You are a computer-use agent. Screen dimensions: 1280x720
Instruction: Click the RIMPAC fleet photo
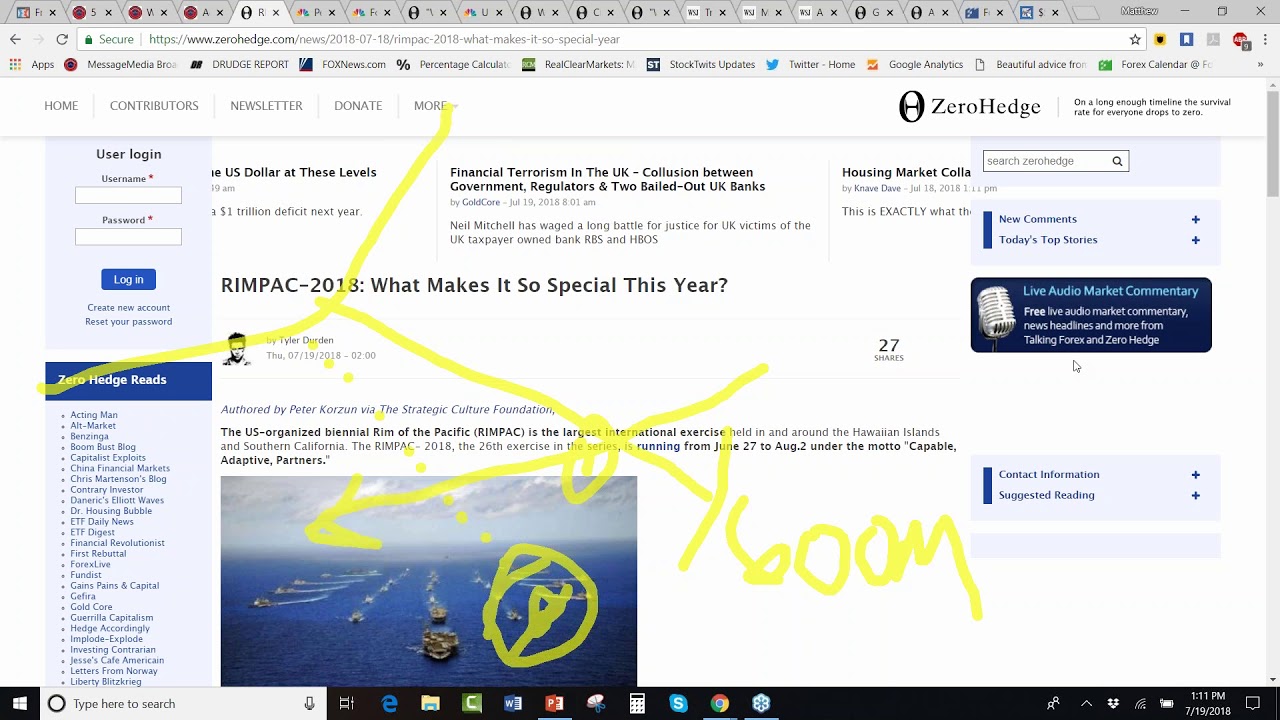click(428, 581)
